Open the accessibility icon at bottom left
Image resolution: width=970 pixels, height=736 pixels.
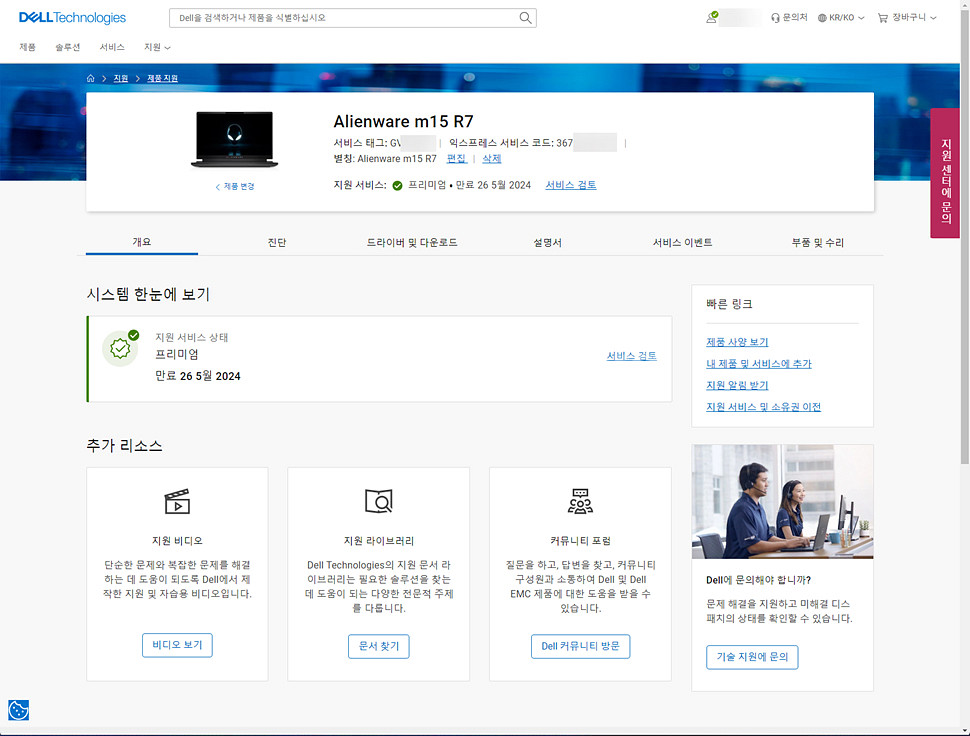point(18,710)
